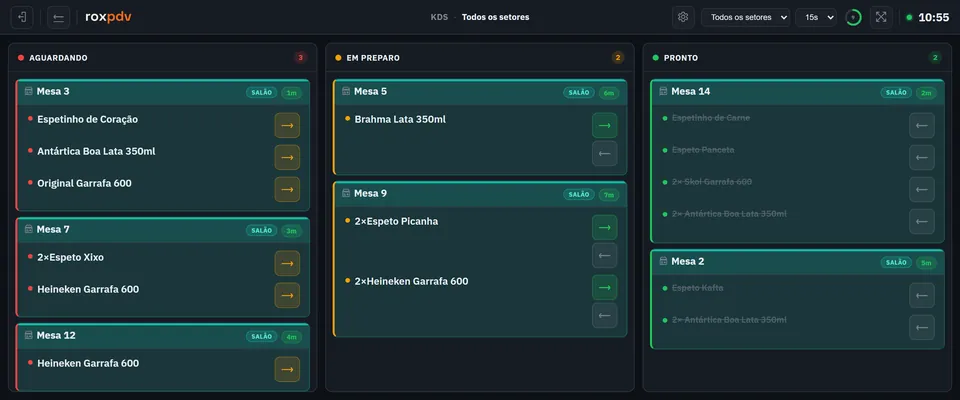Screen dimensions: 960x400
Task: Click the circular refresh countdown indicator
Action: (x=853, y=17)
